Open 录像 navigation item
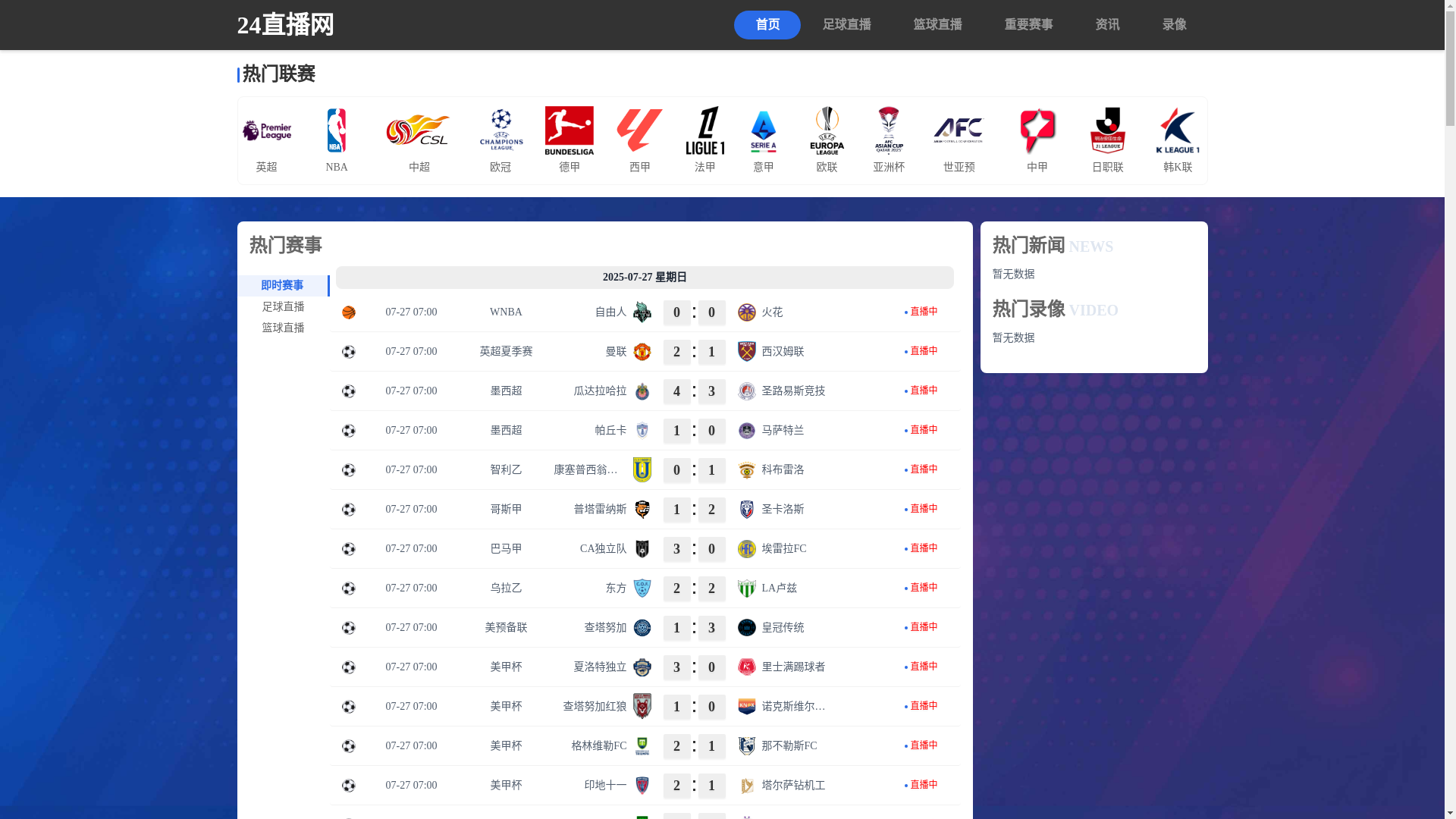Viewport: 1456px width, 819px height. pyautogui.click(x=1175, y=25)
